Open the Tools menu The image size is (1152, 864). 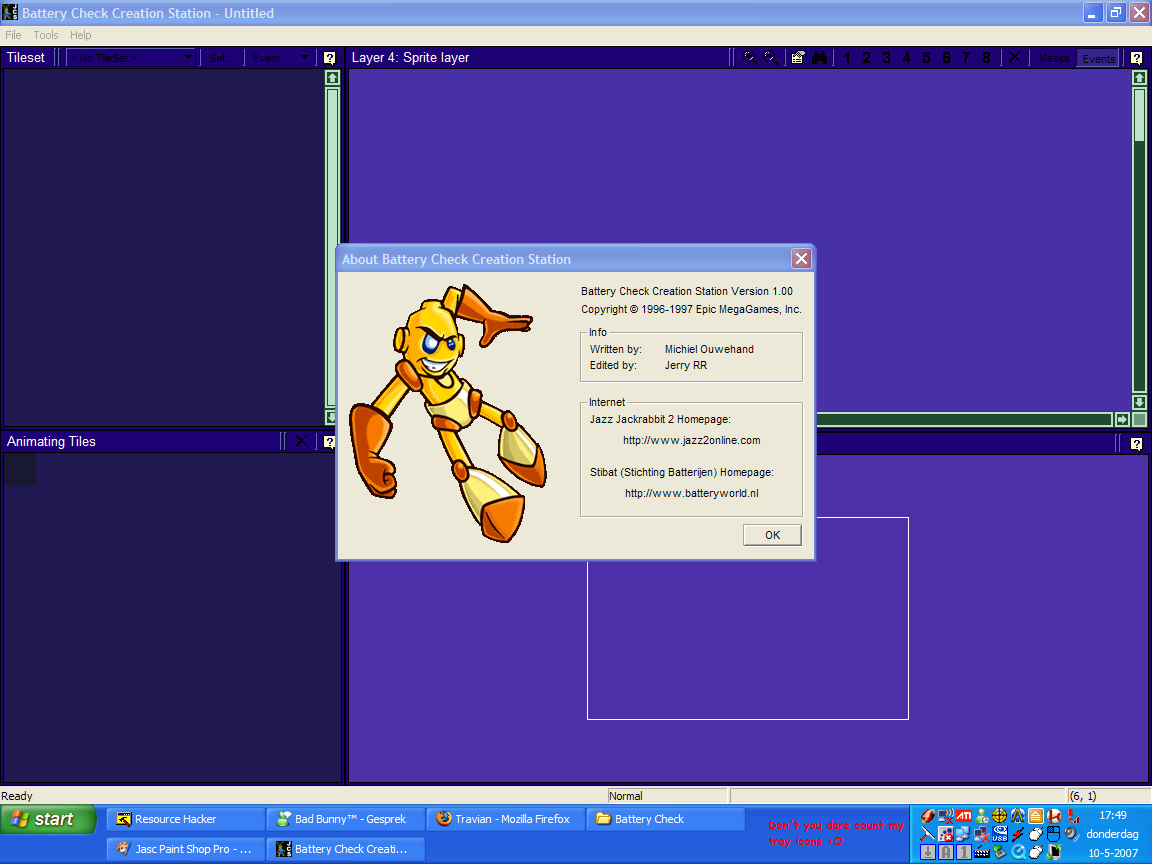pyautogui.click(x=46, y=35)
